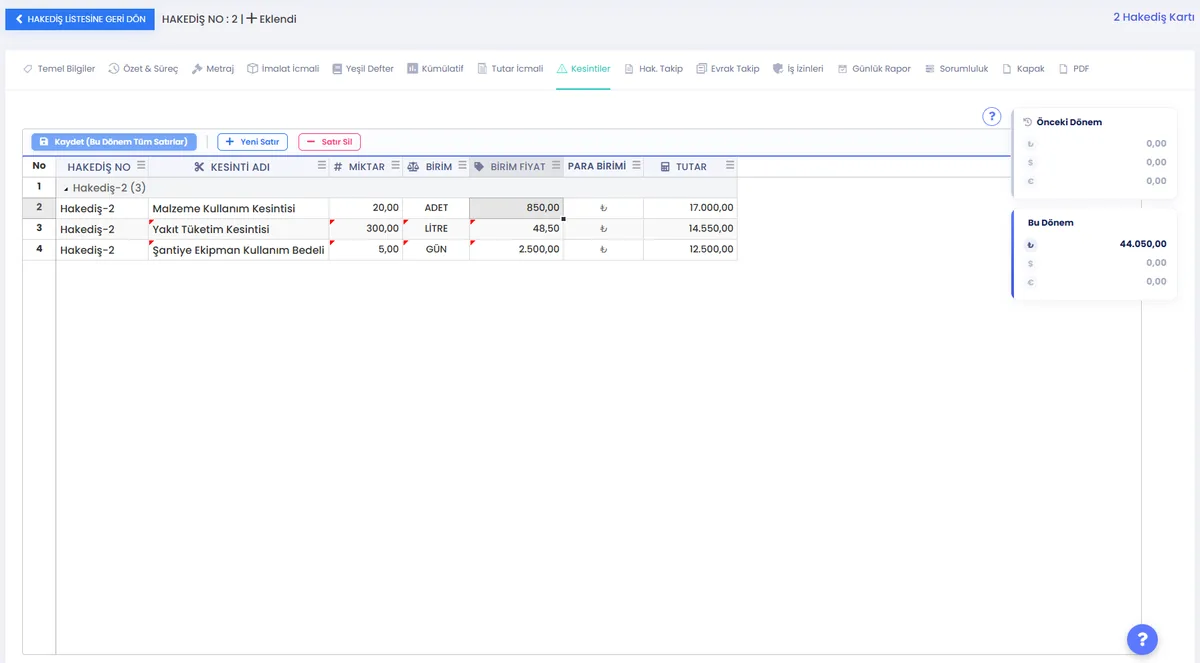The width and height of the screenshot is (1200, 663).
Task: Collapse the Hakediş-2 (3) group row
Action: point(66,188)
